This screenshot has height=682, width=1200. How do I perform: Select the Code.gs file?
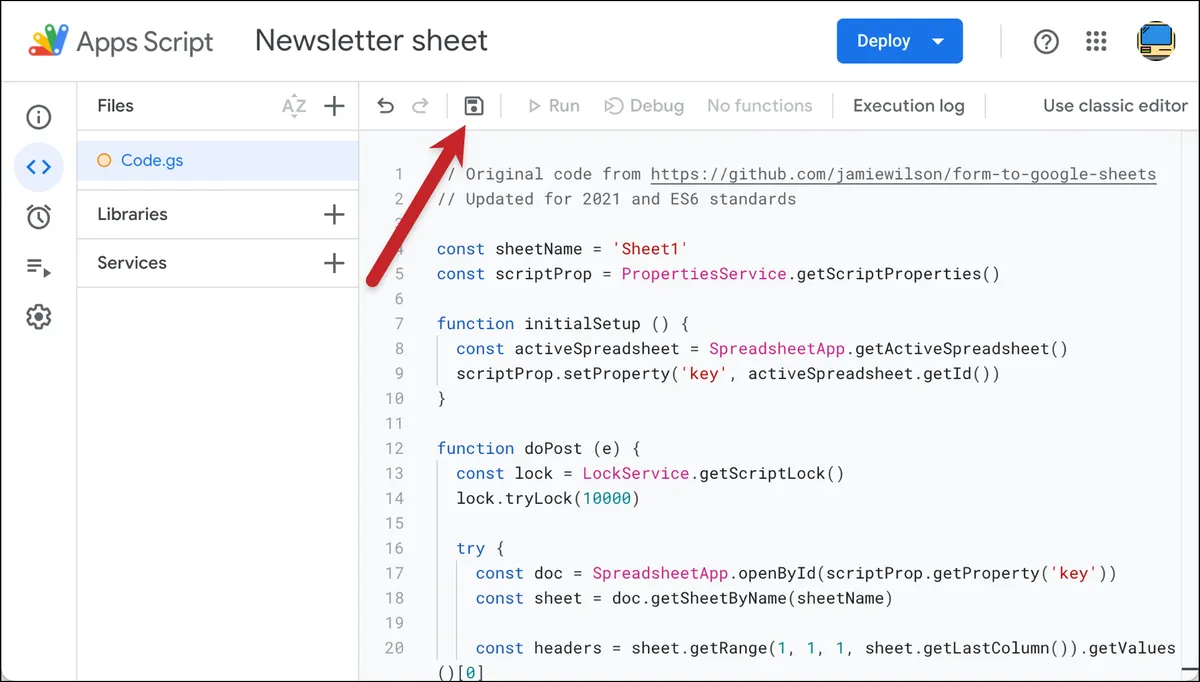click(218, 160)
